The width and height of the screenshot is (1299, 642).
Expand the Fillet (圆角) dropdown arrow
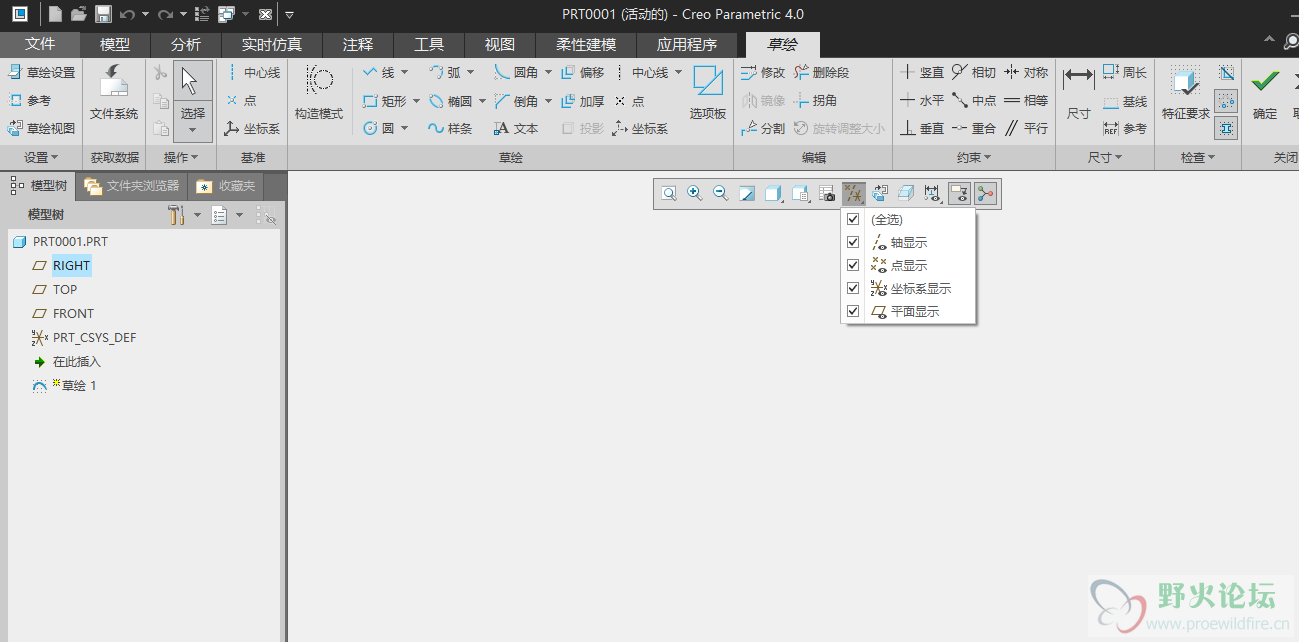[x=548, y=73]
